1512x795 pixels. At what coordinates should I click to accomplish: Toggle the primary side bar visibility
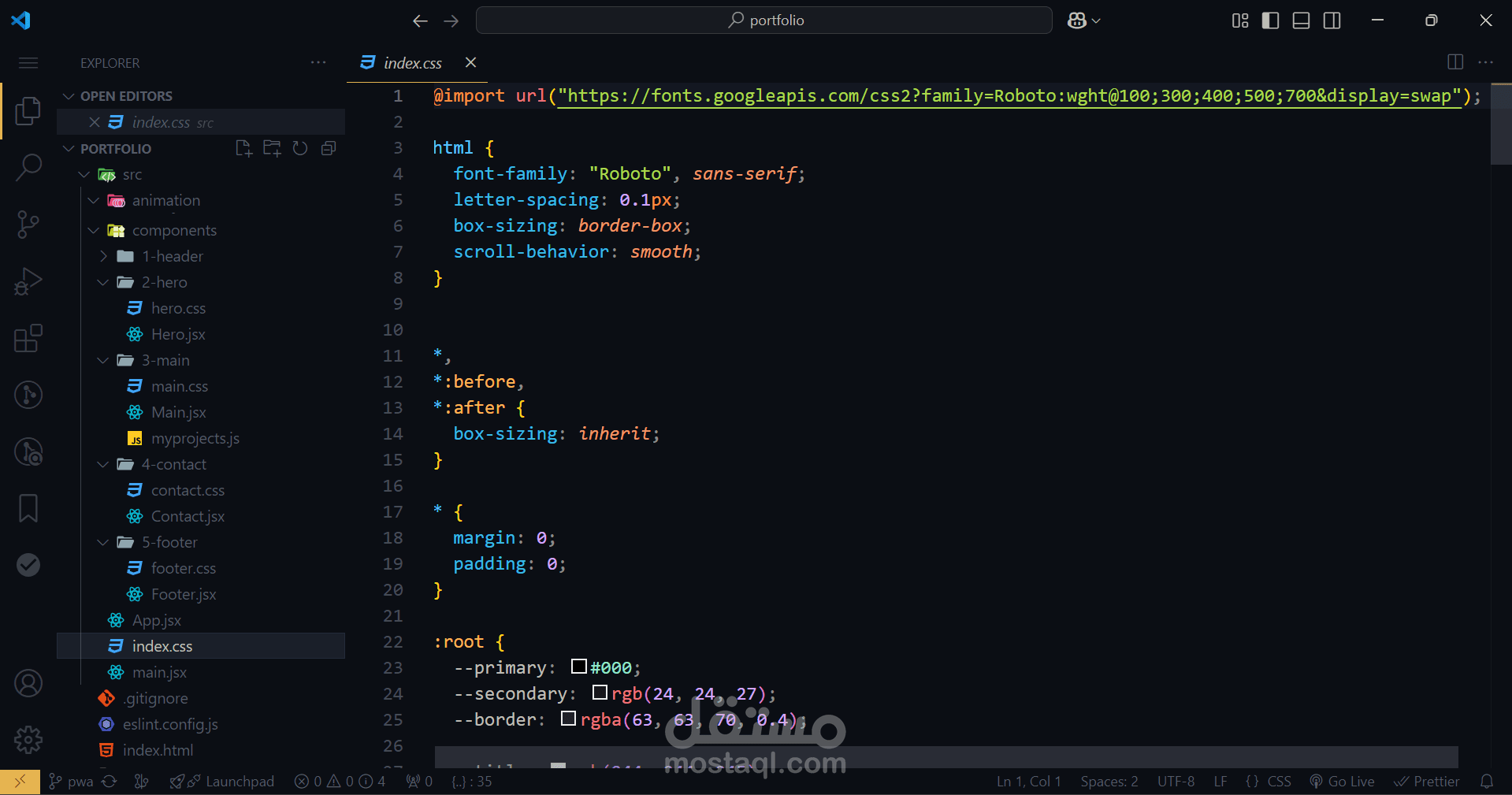pyautogui.click(x=1270, y=20)
